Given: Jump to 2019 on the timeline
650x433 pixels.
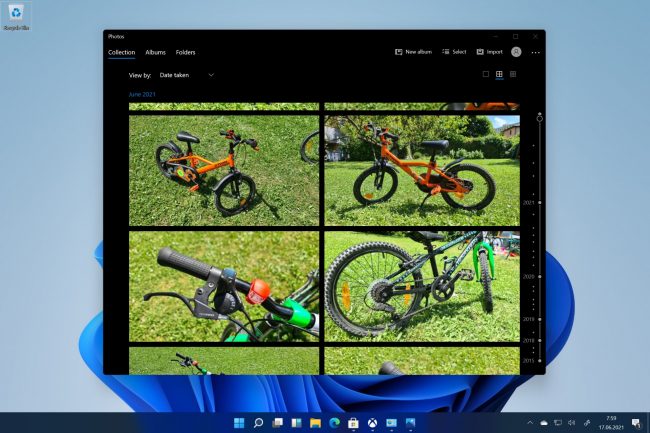Looking at the screenshot, I should click(529, 319).
